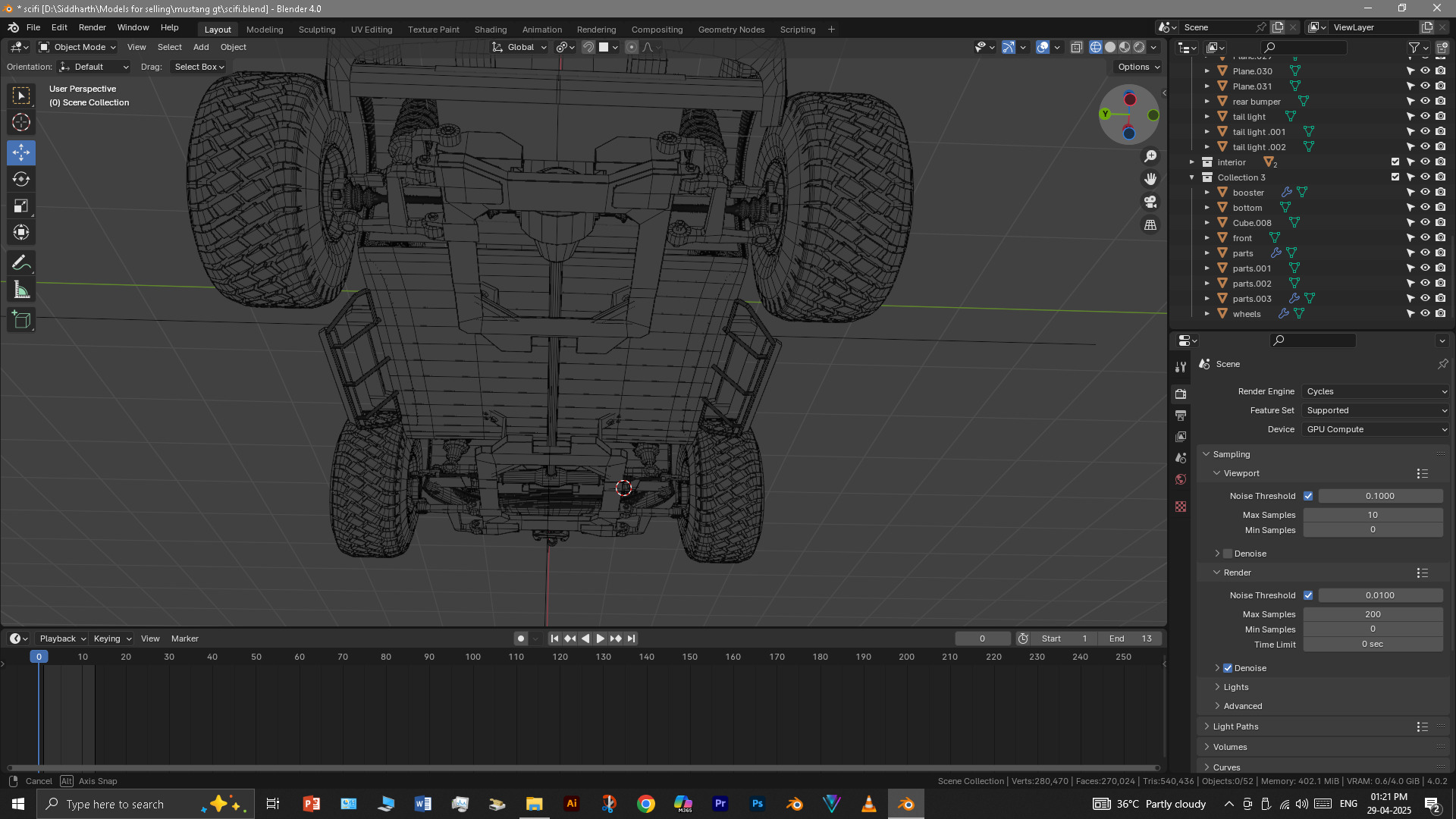The height and width of the screenshot is (819, 1456).
Task: Open the Render menu
Action: 93,27
